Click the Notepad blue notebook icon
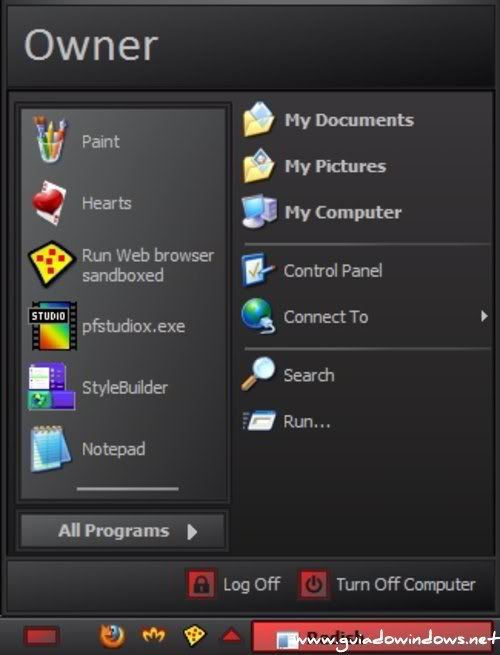The image size is (500, 655). tap(50, 449)
